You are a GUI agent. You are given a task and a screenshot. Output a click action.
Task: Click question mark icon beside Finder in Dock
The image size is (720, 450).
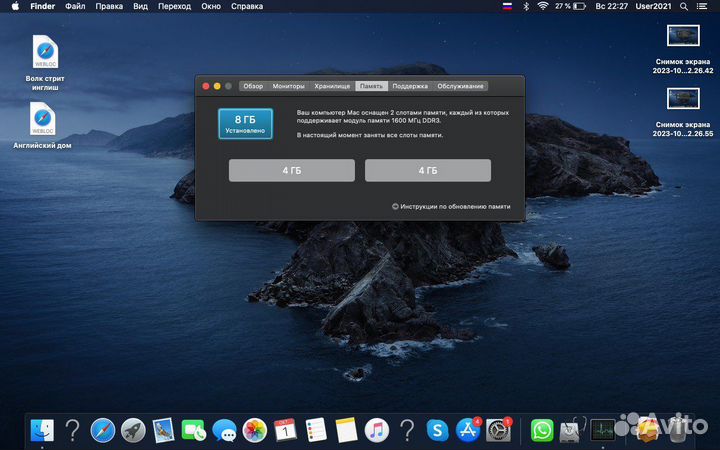72,431
